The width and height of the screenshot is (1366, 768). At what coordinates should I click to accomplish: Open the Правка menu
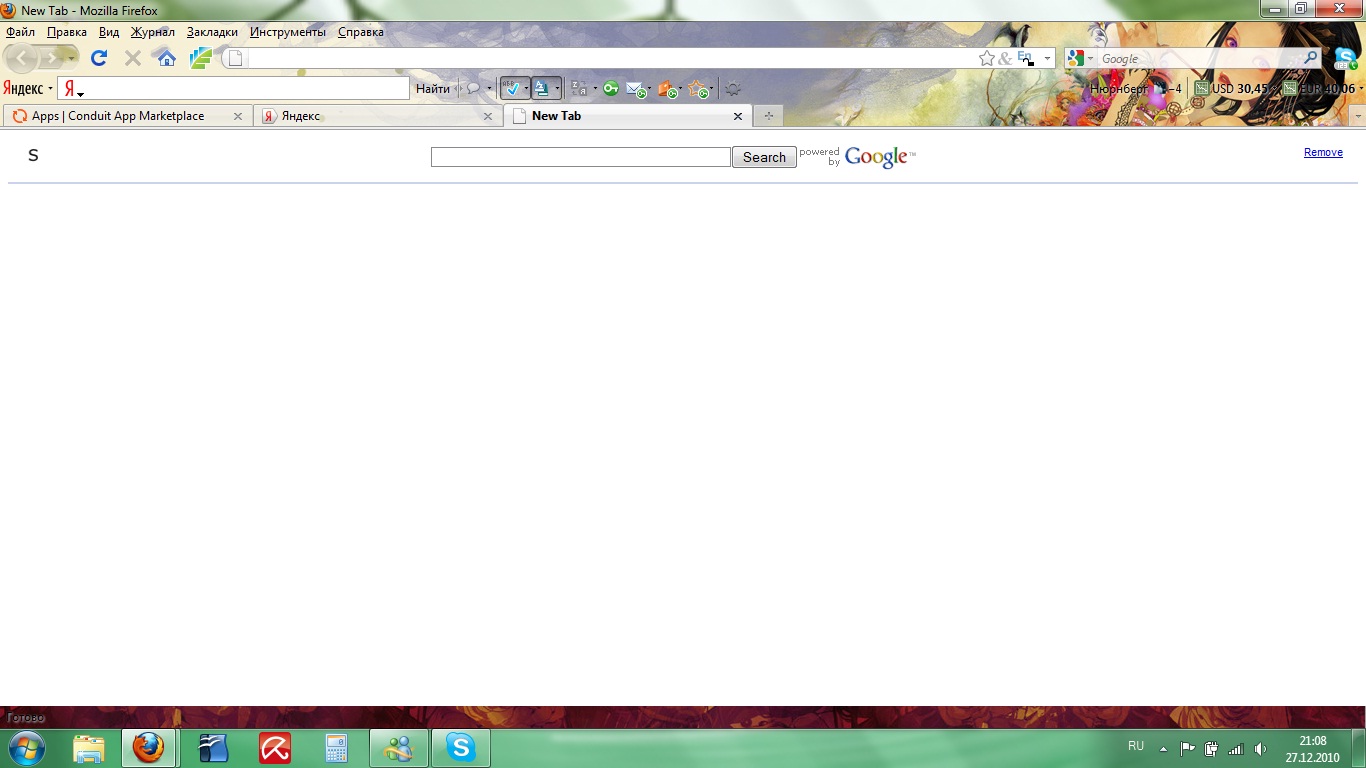pos(67,32)
